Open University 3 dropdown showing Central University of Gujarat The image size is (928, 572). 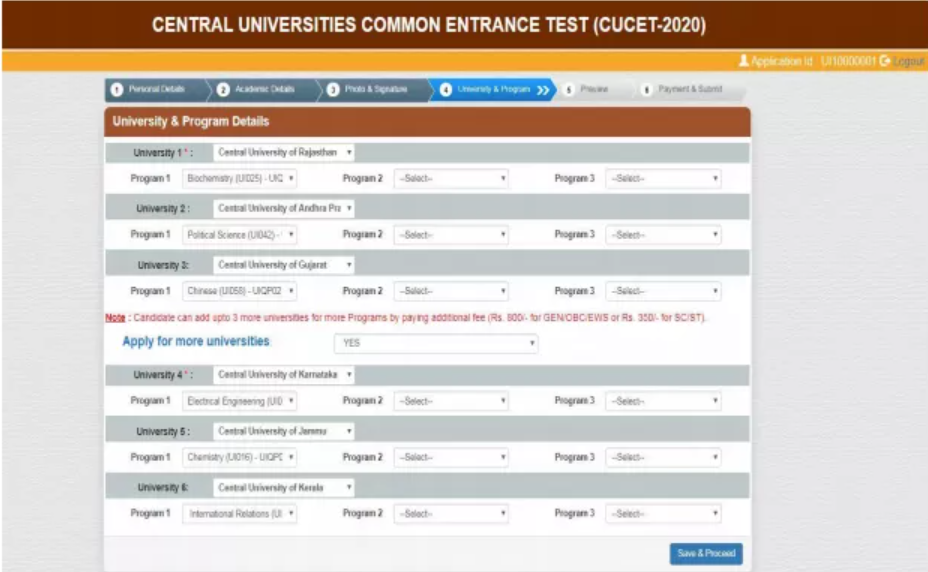pos(283,265)
